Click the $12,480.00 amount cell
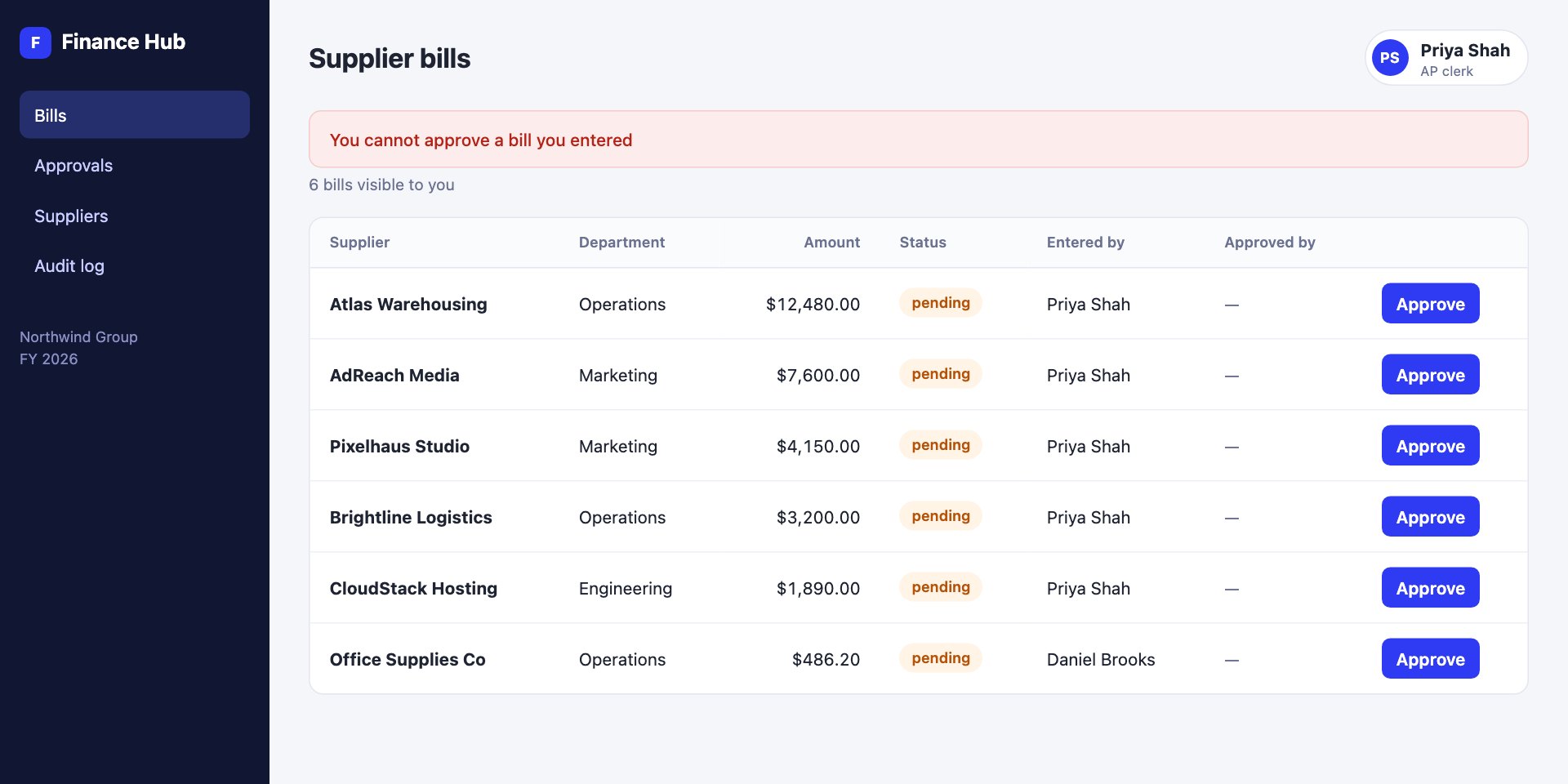 pyautogui.click(x=813, y=305)
